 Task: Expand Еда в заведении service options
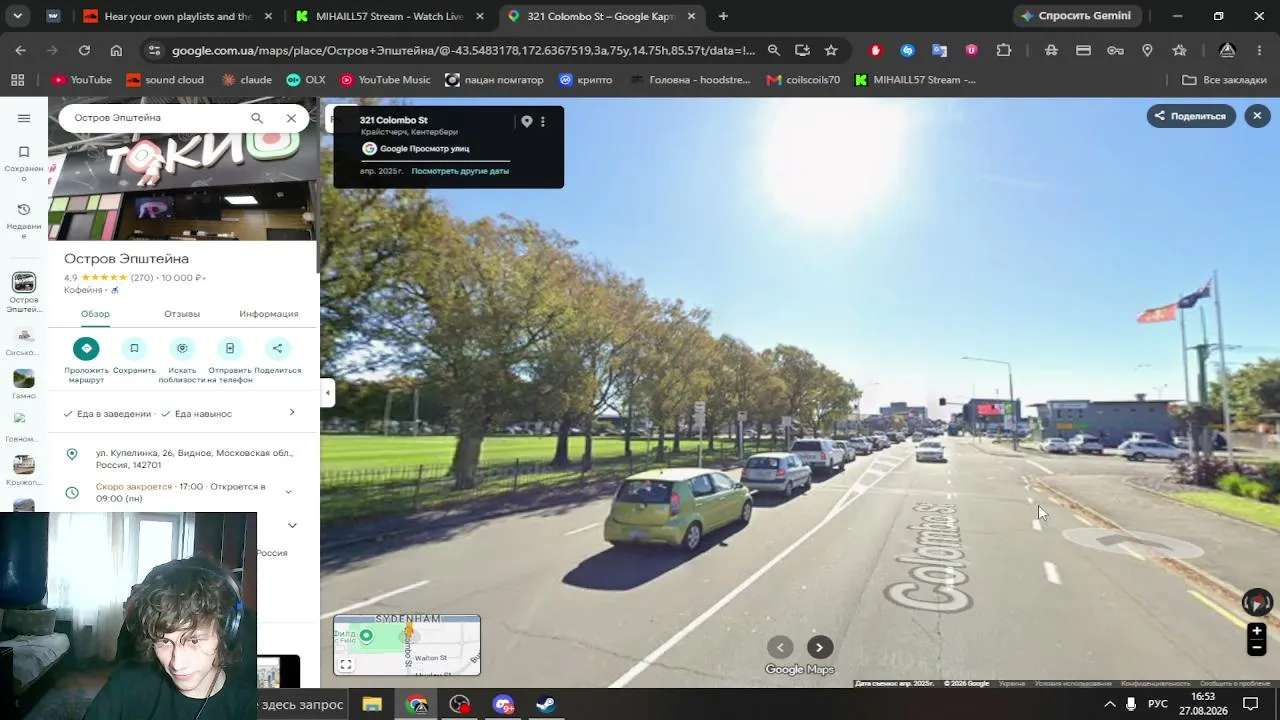[292, 412]
